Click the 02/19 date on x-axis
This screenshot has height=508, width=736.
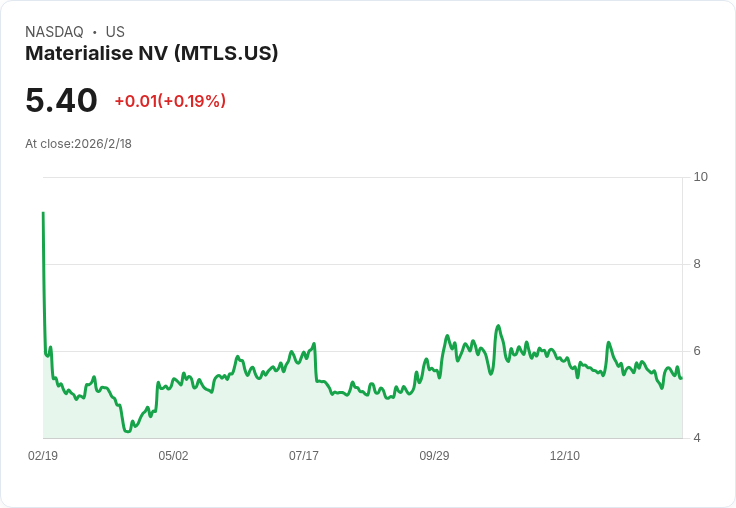tap(43, 456)
